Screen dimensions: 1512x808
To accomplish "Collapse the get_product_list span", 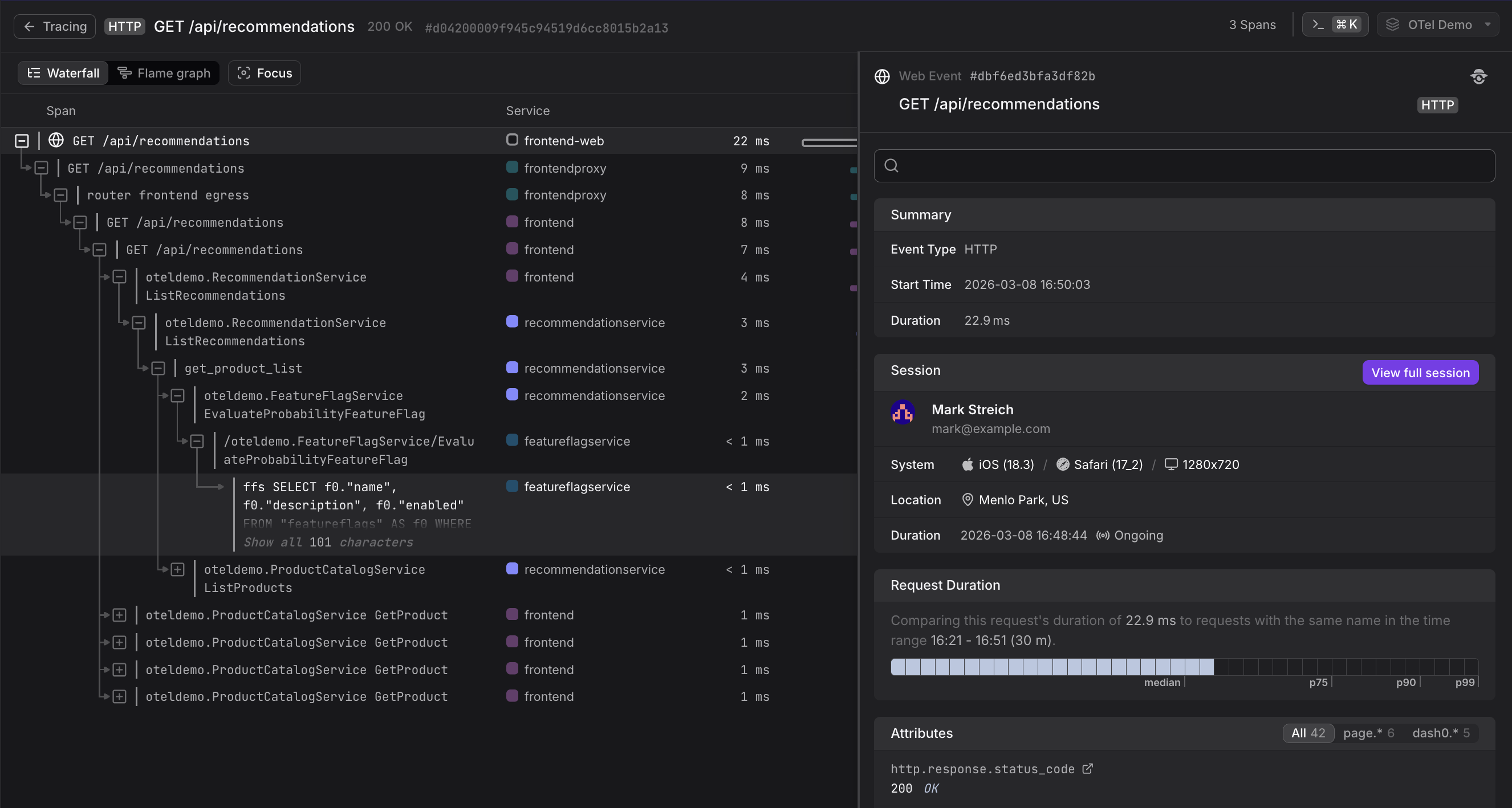I will [x=158, y=369].
